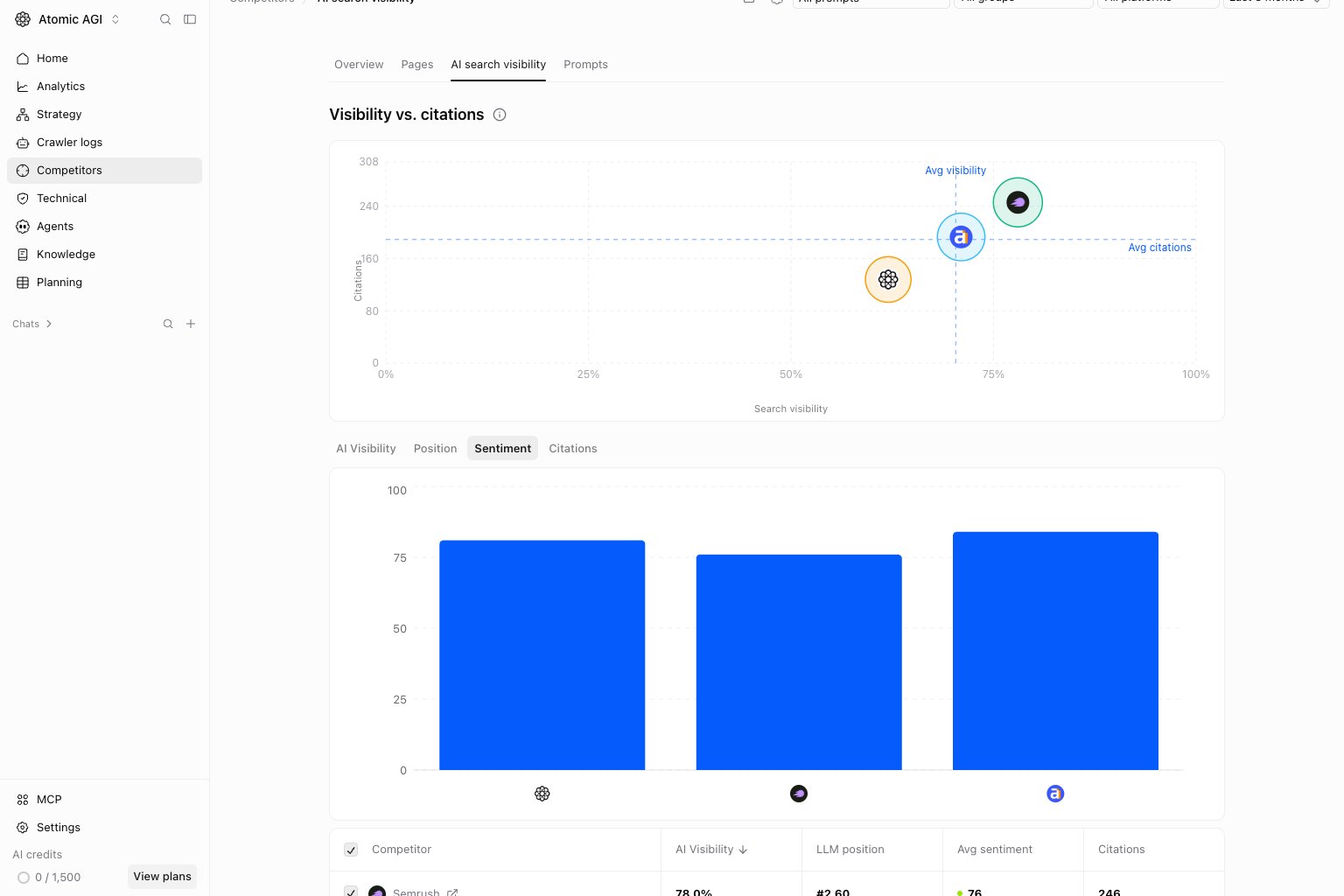Click the rightmost Atomic sentiment bar
This screenshot has width=1344, height=896.
[x=1055, y=651]
